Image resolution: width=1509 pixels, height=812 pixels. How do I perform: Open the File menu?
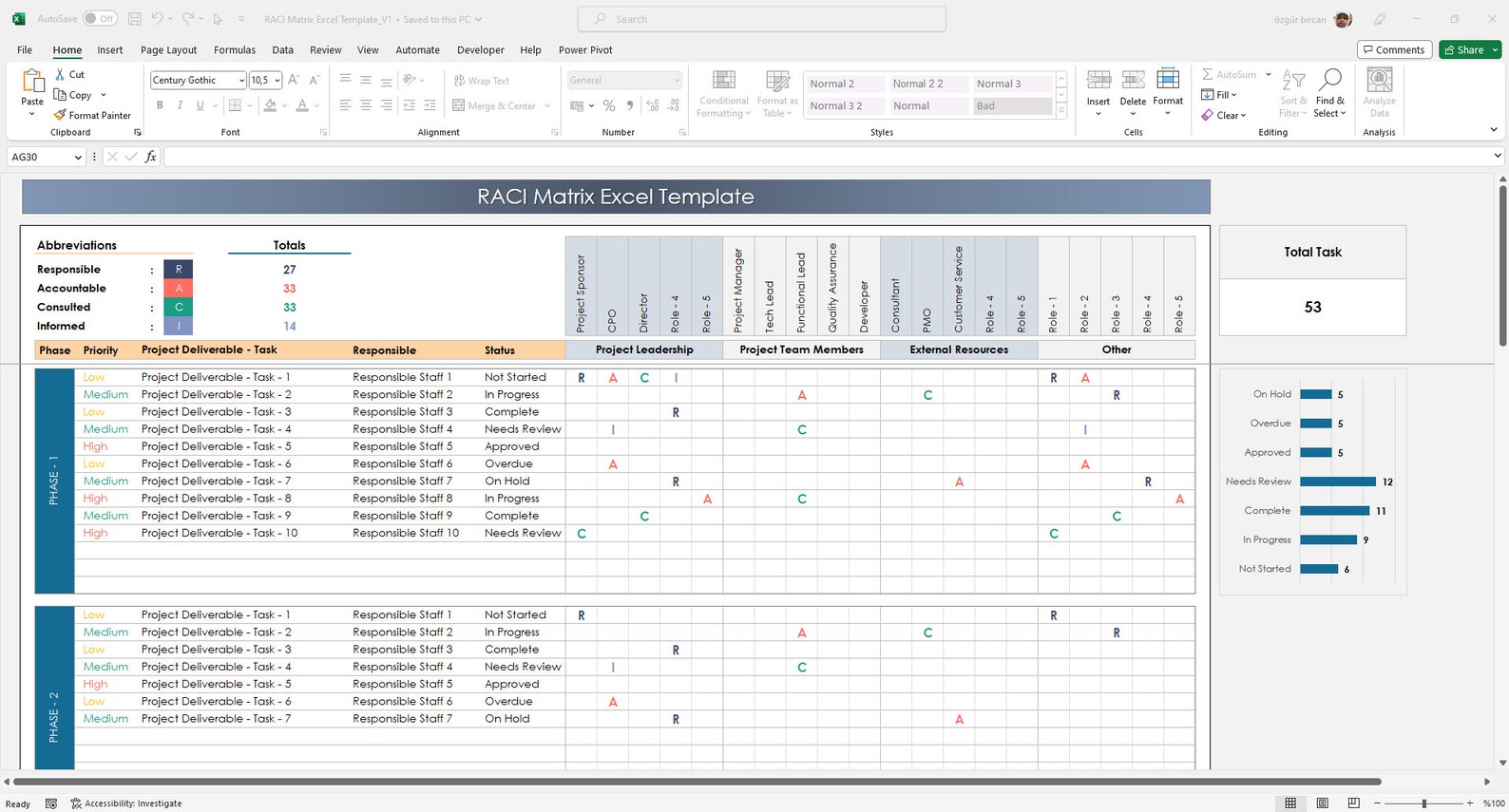[25, 50]
